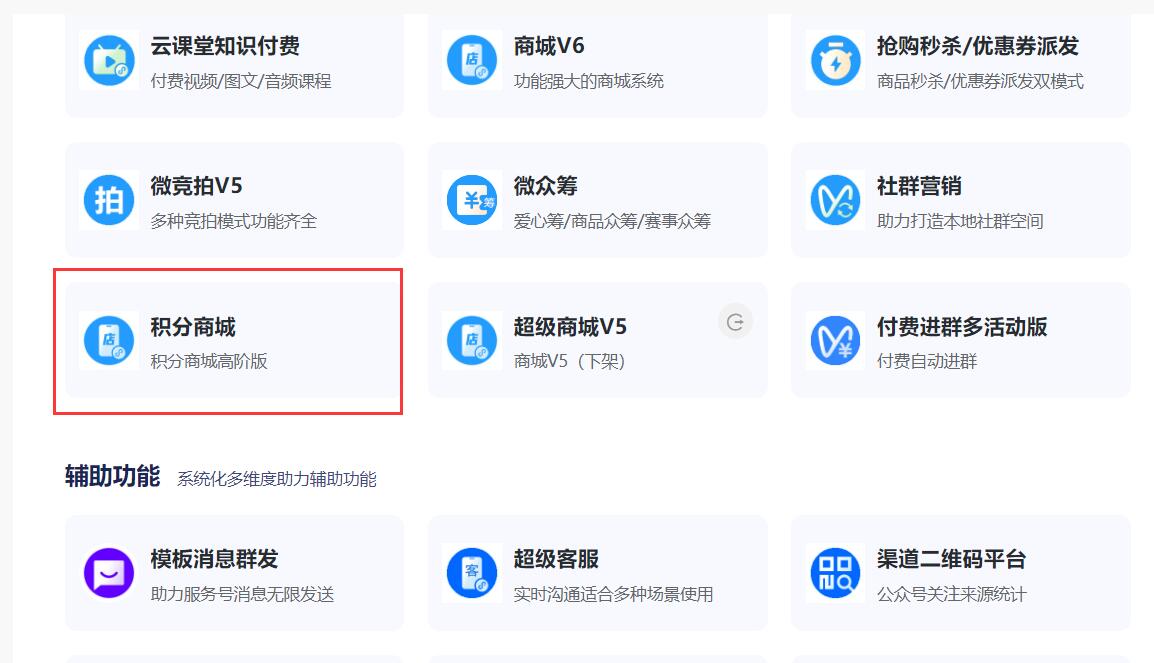Click the text 实时沟通适合多种场景使用
Viewport: 1154px width, 663px height.
(613, 594)
